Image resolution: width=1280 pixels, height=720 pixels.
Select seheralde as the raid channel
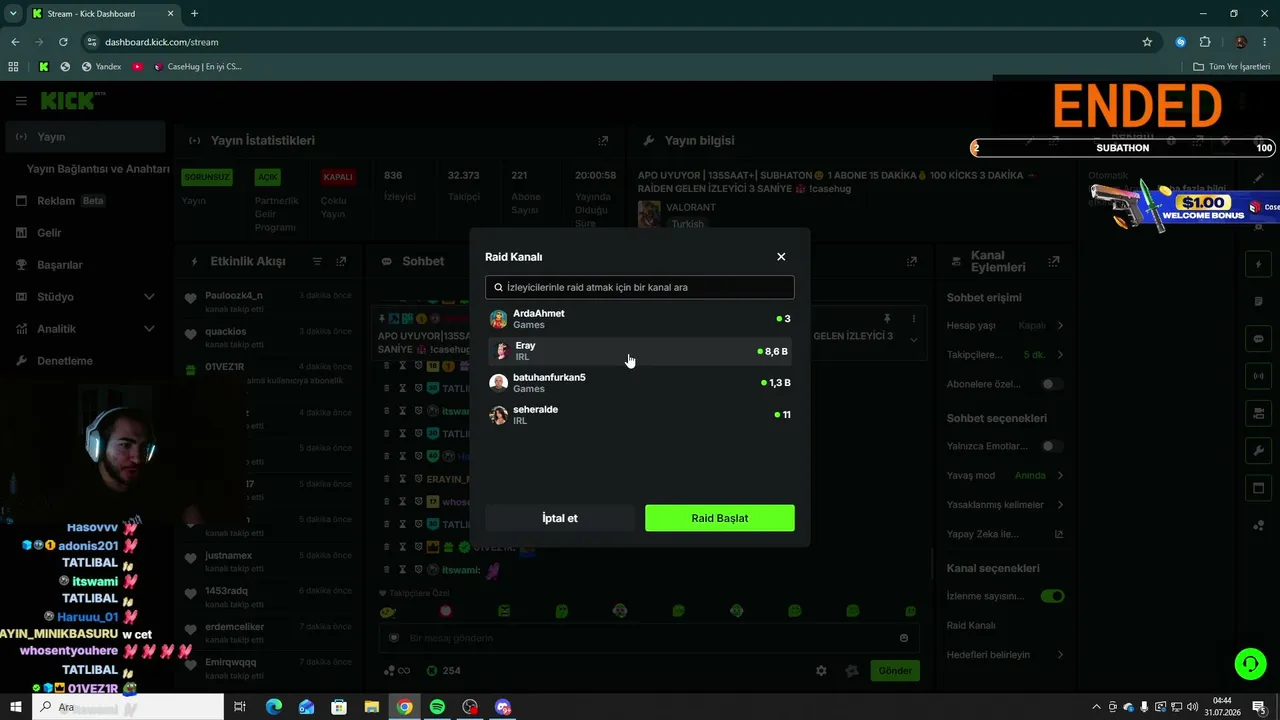click(x=640, y=415)
